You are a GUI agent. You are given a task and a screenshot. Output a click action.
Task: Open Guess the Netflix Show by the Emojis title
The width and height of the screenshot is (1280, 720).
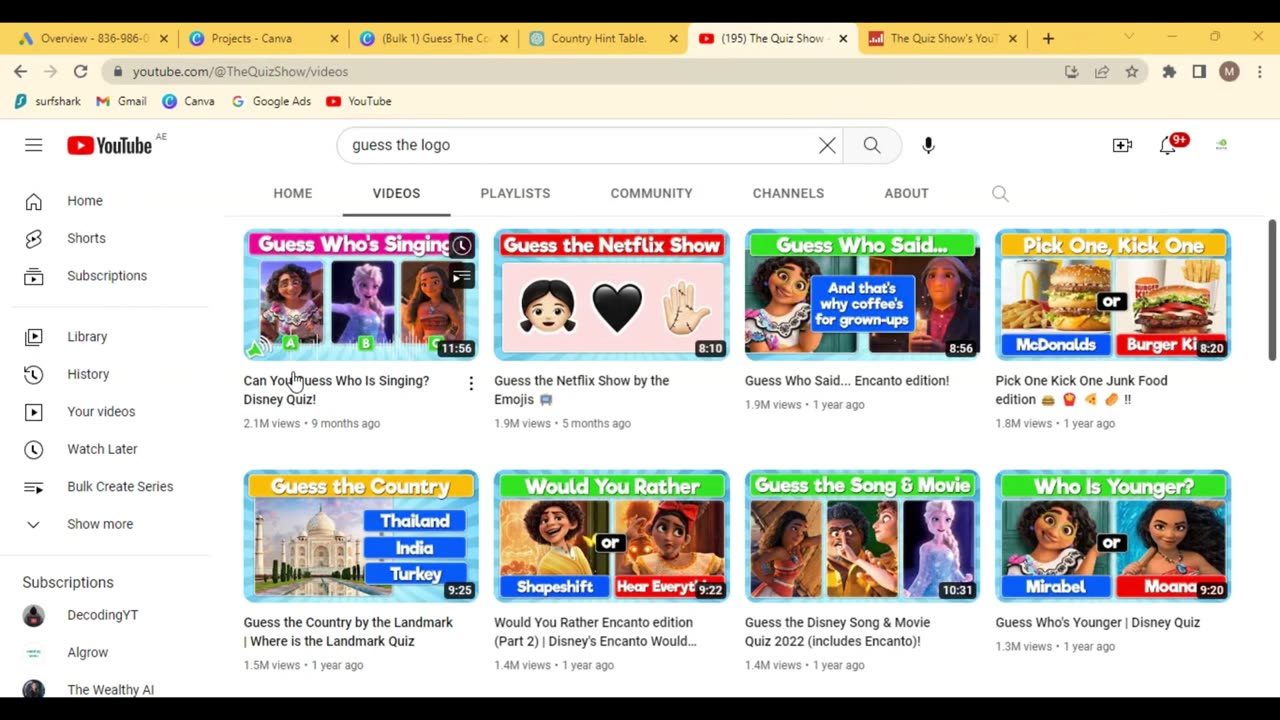(582, 390)
